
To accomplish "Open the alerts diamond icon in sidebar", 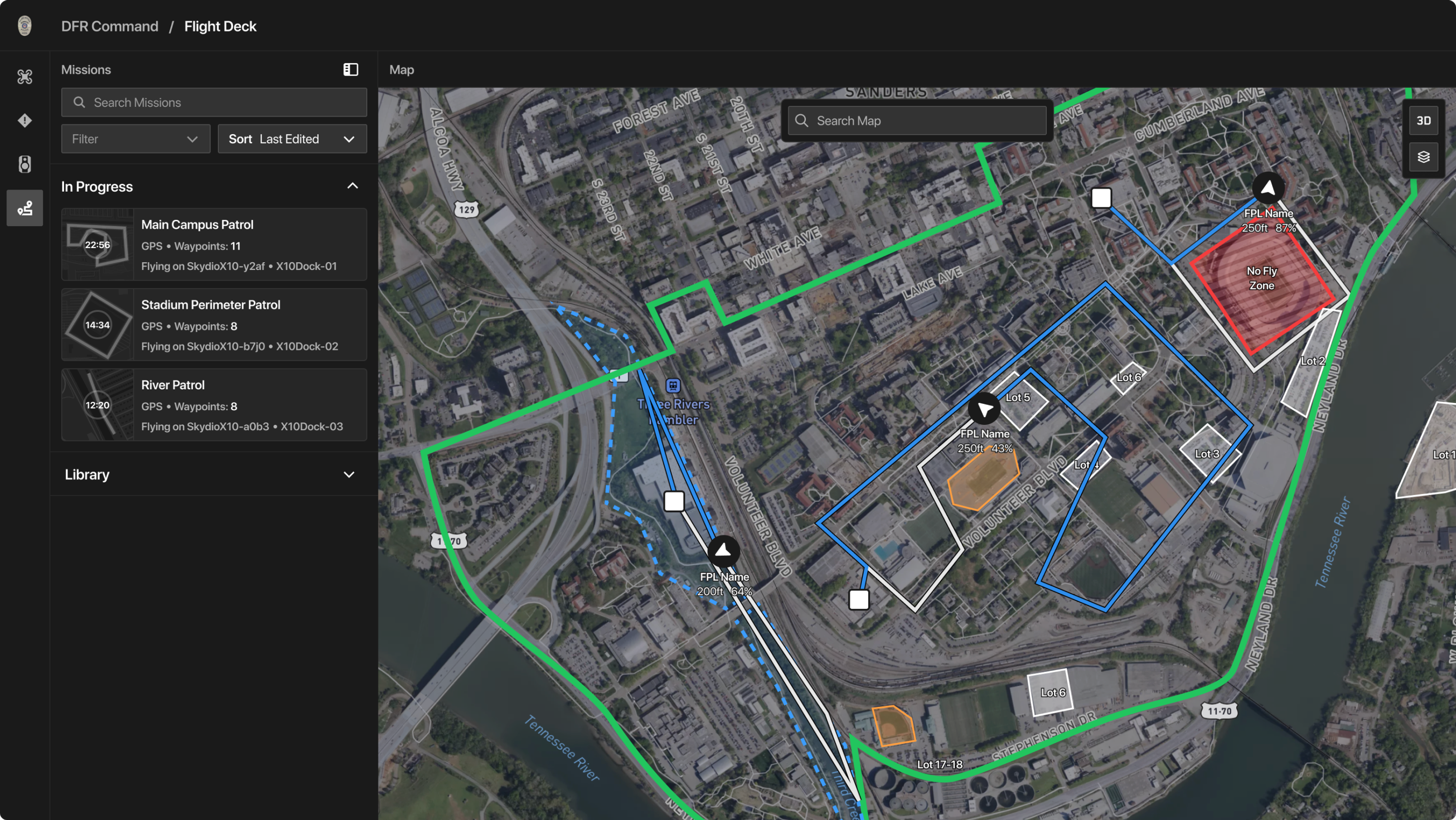I will (24, 120).
